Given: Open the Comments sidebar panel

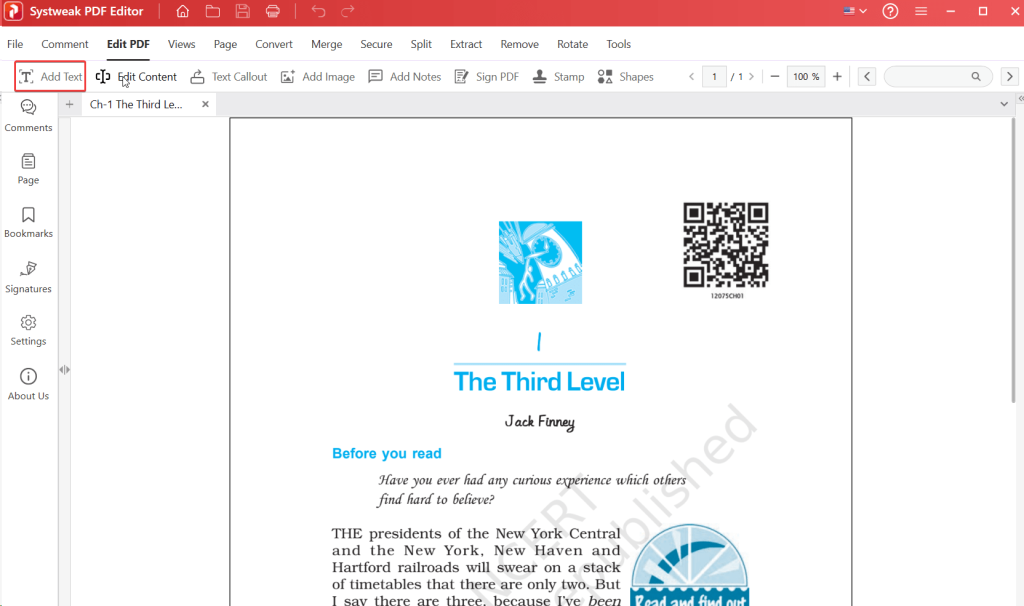Looking at the screenshot, I should point(28,116).
